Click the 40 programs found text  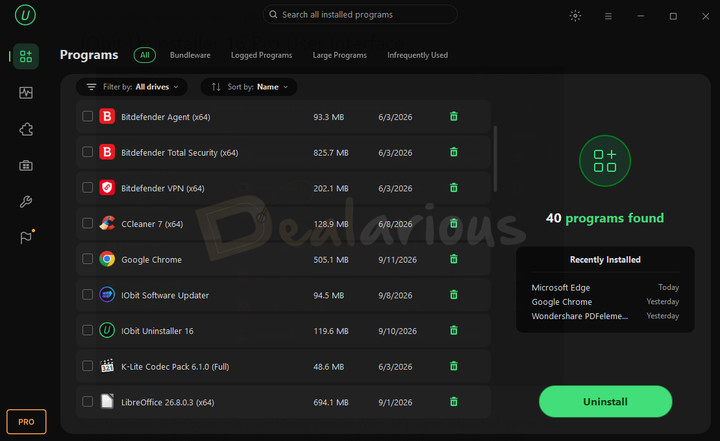605,218
